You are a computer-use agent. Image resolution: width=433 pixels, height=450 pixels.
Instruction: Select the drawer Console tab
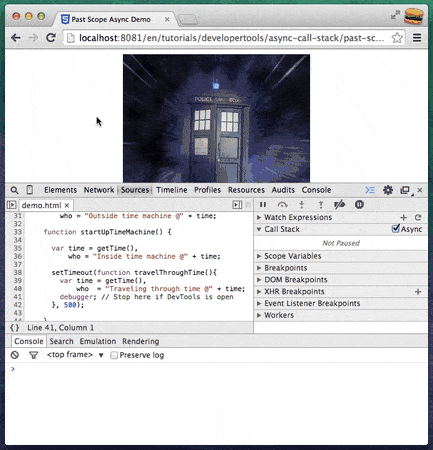(29, 341)
